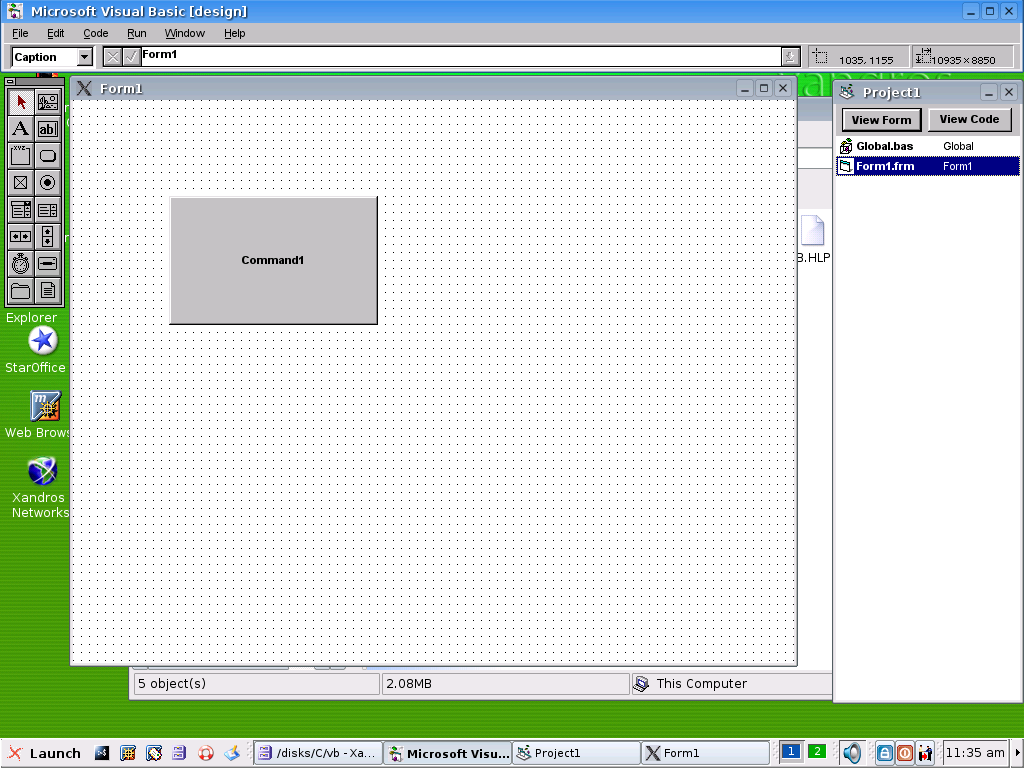Screen dimensions: 1024x768
Task: Click the View Form button
Action: [x=881, y=120]
